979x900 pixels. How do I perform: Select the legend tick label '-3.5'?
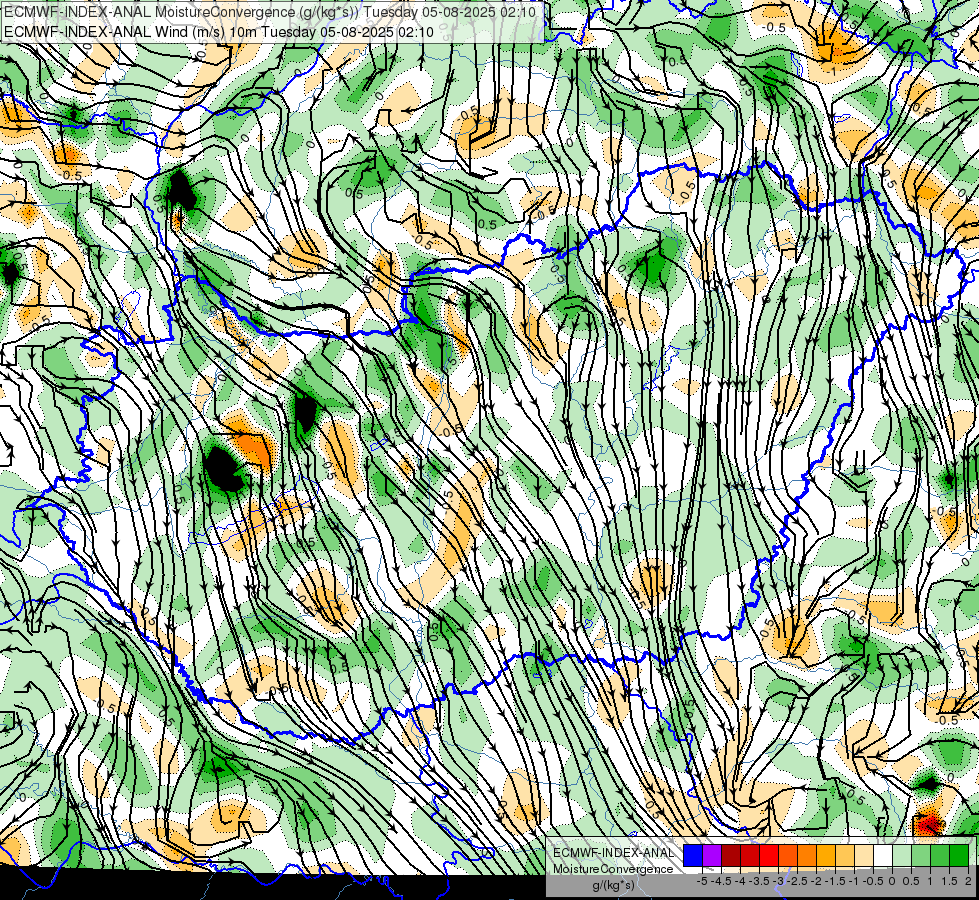point(759,881)
